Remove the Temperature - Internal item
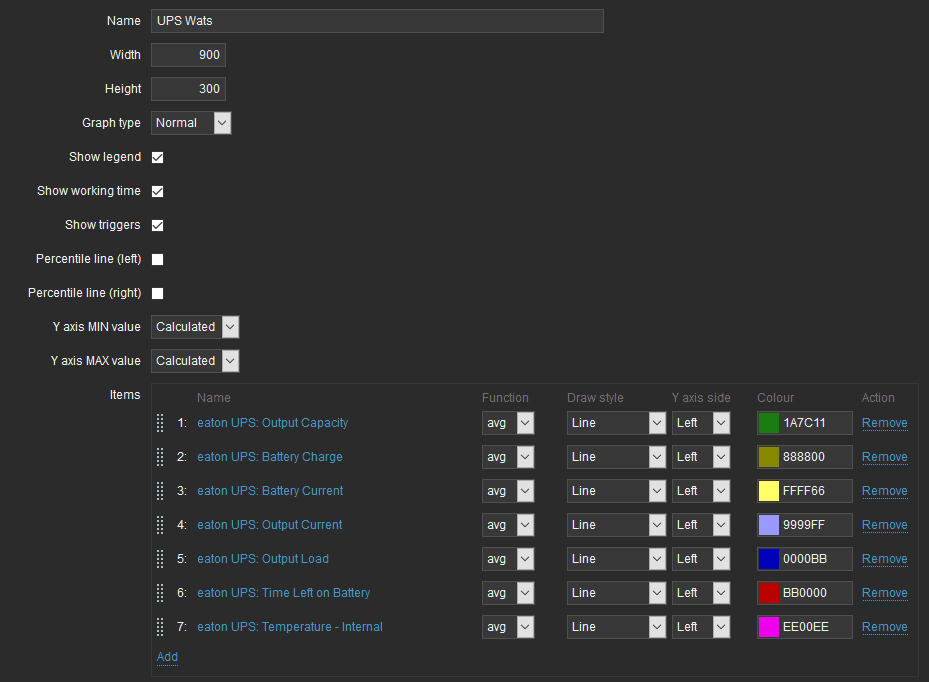 885,627
